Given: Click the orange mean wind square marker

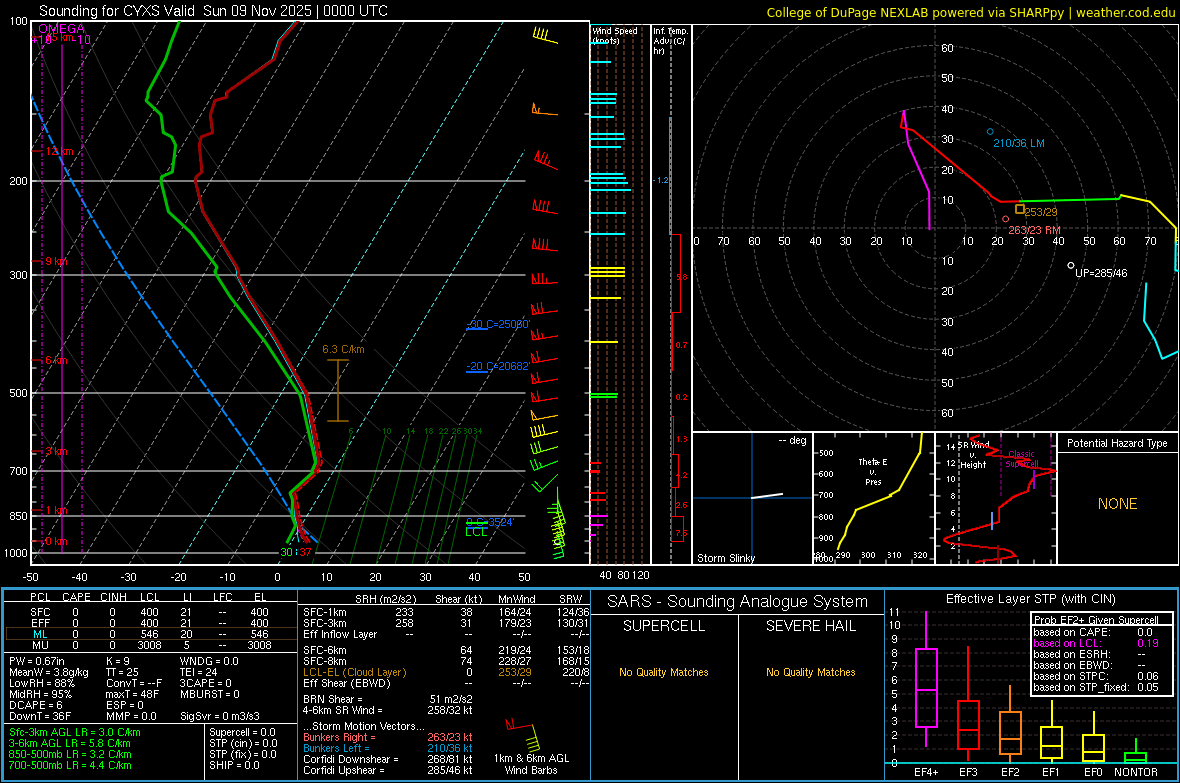Looking at the screenshot, I should pyautogui.click(x=1020, y=209).
